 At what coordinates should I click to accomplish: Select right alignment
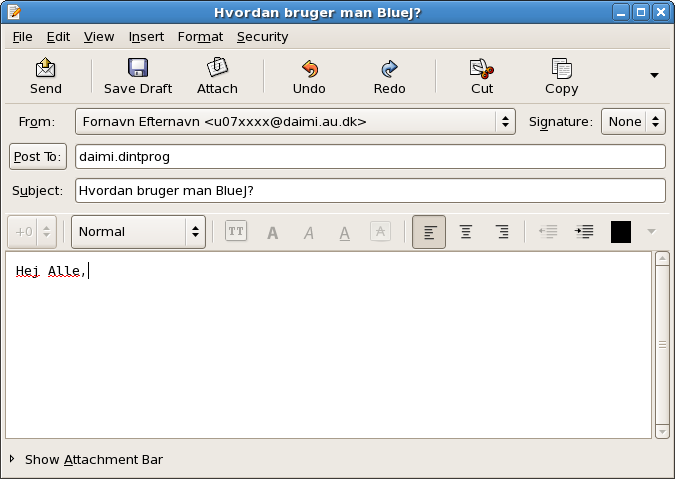[x=502, y=232]
